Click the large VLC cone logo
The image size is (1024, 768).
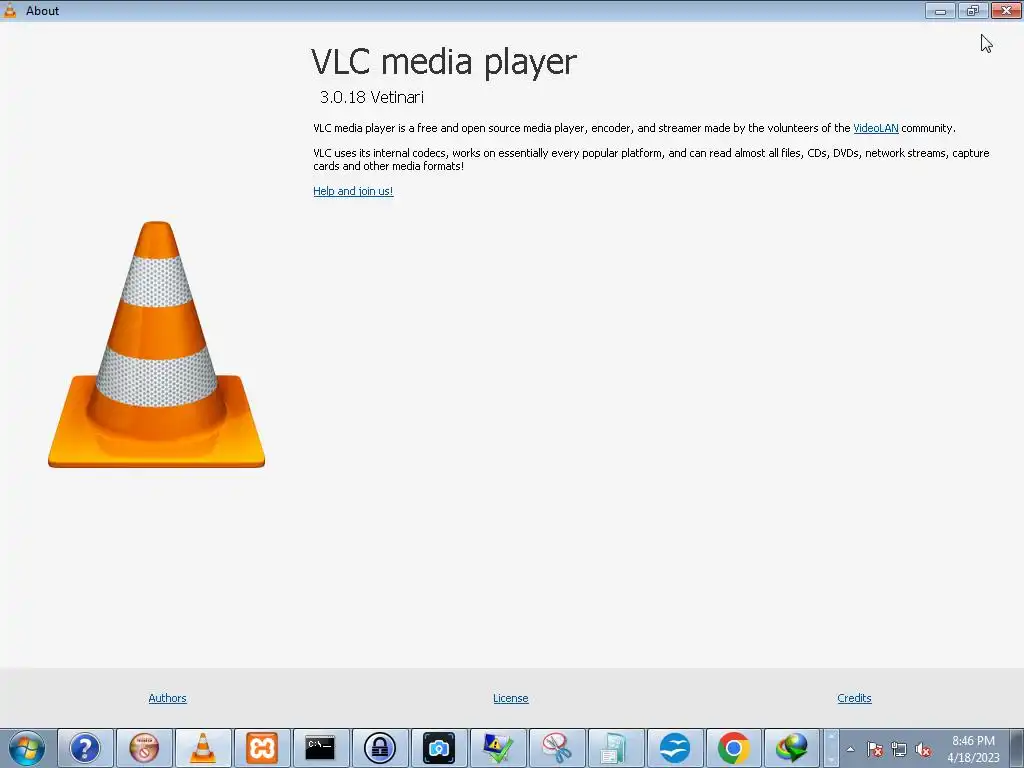click(x=157, y=345)
